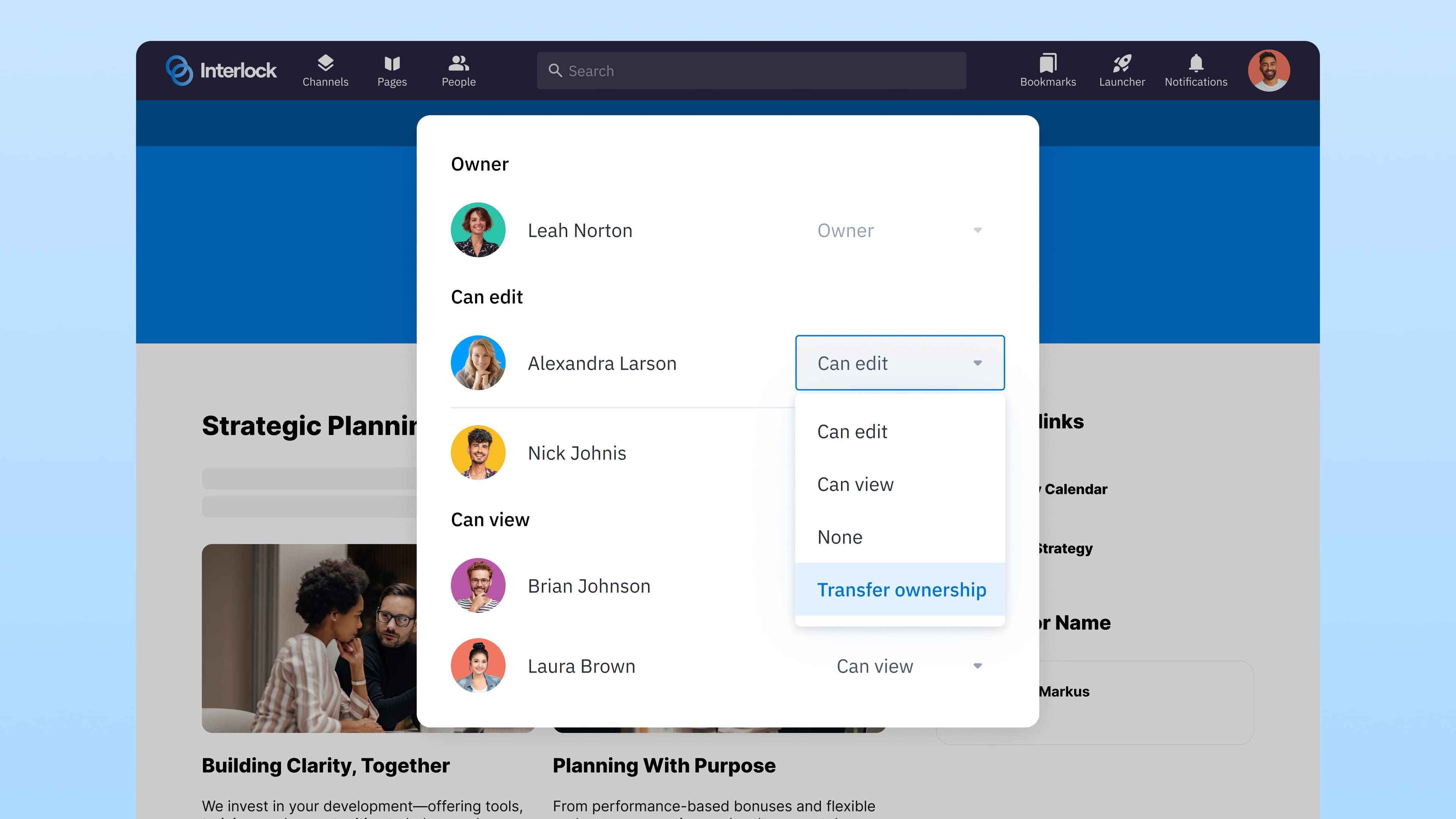
Task: Select Transfer ownership option
Action: [x=901, y=590]
